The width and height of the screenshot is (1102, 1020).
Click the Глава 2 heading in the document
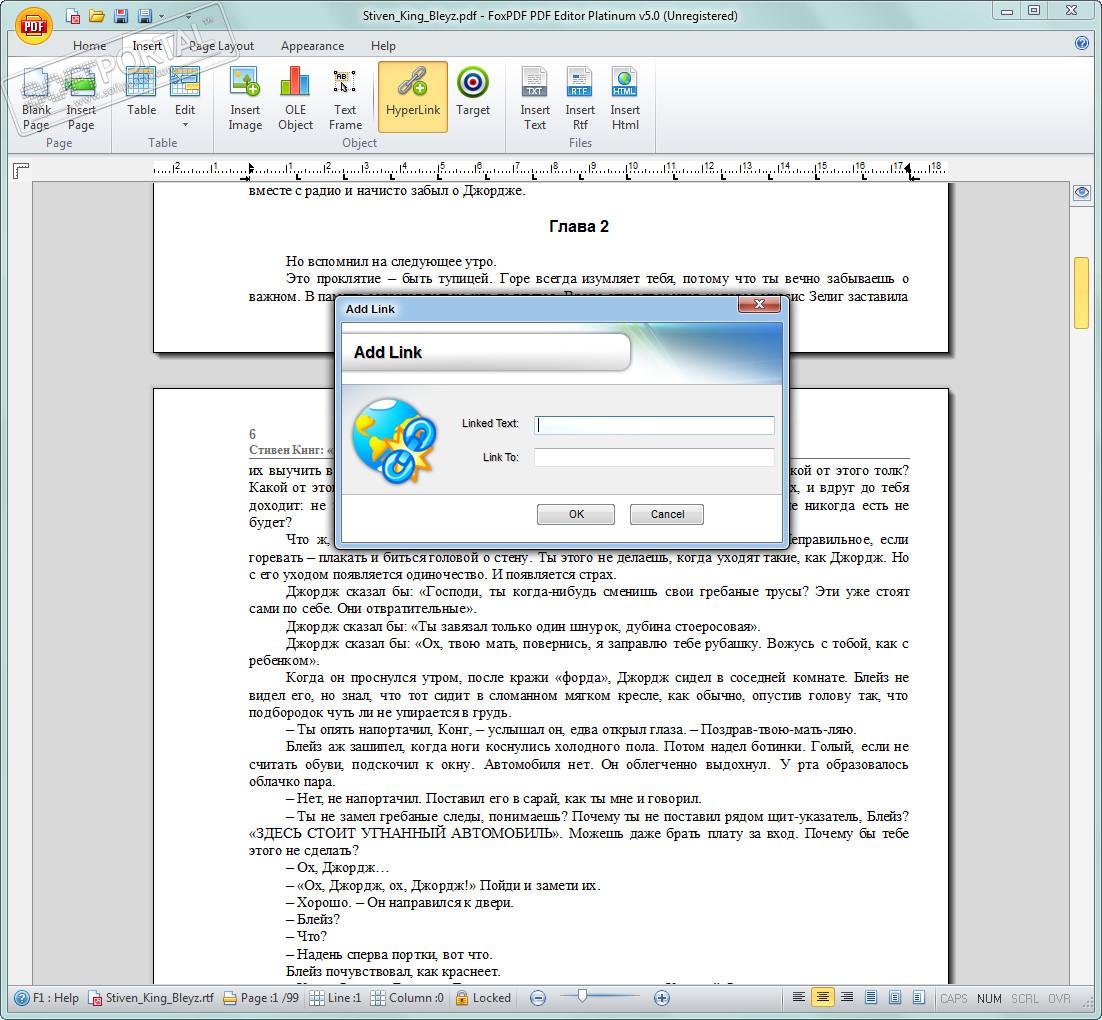coord(578,226)
